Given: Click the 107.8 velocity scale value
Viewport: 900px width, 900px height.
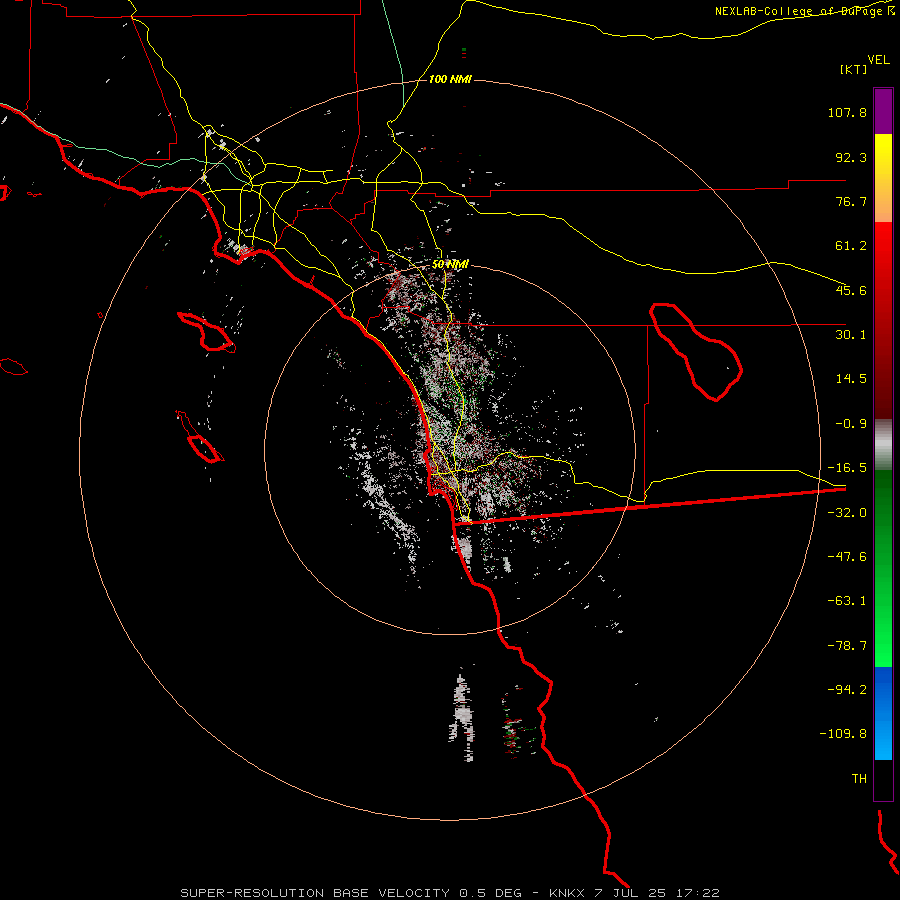Looking at the screenshot, I should pos(847,112).
